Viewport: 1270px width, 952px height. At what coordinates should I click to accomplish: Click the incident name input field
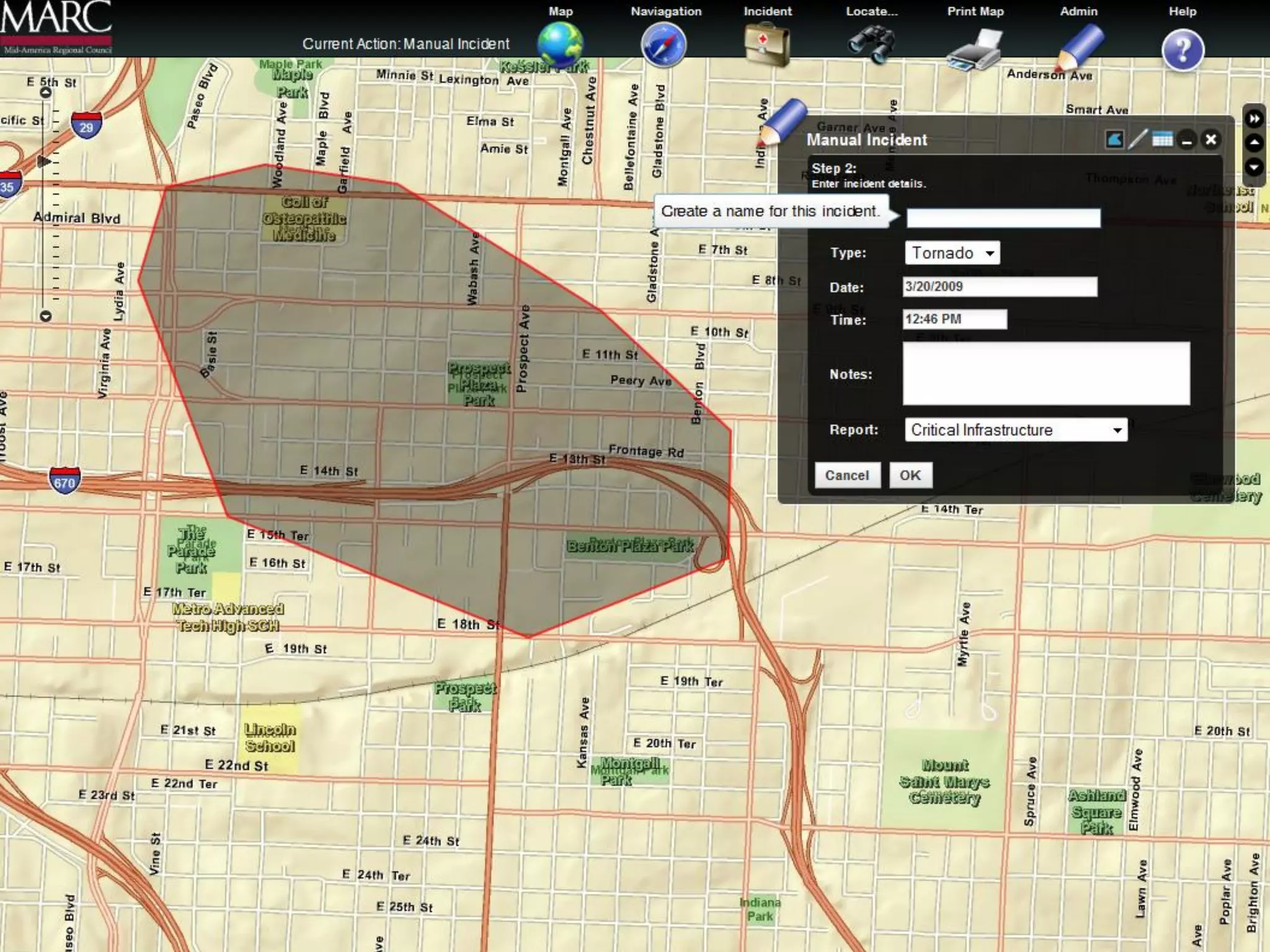1003,218
